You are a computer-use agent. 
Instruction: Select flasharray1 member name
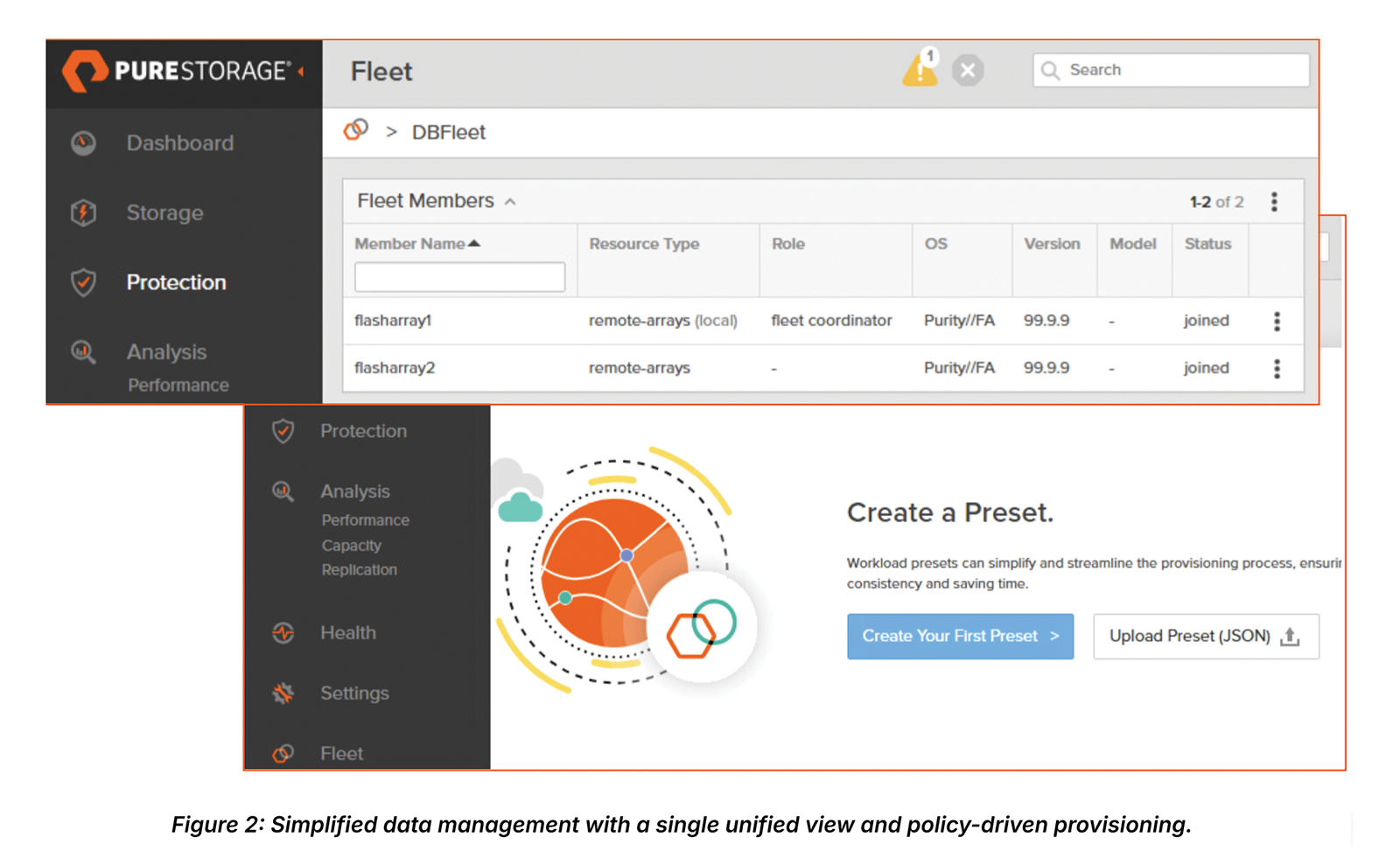[x=393, y=321]
